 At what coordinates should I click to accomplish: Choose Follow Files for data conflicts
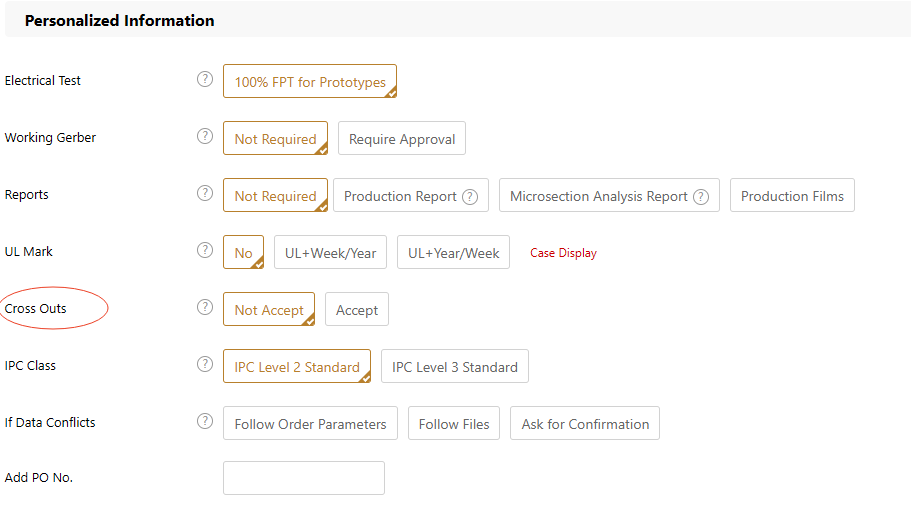tap(454, 424)
